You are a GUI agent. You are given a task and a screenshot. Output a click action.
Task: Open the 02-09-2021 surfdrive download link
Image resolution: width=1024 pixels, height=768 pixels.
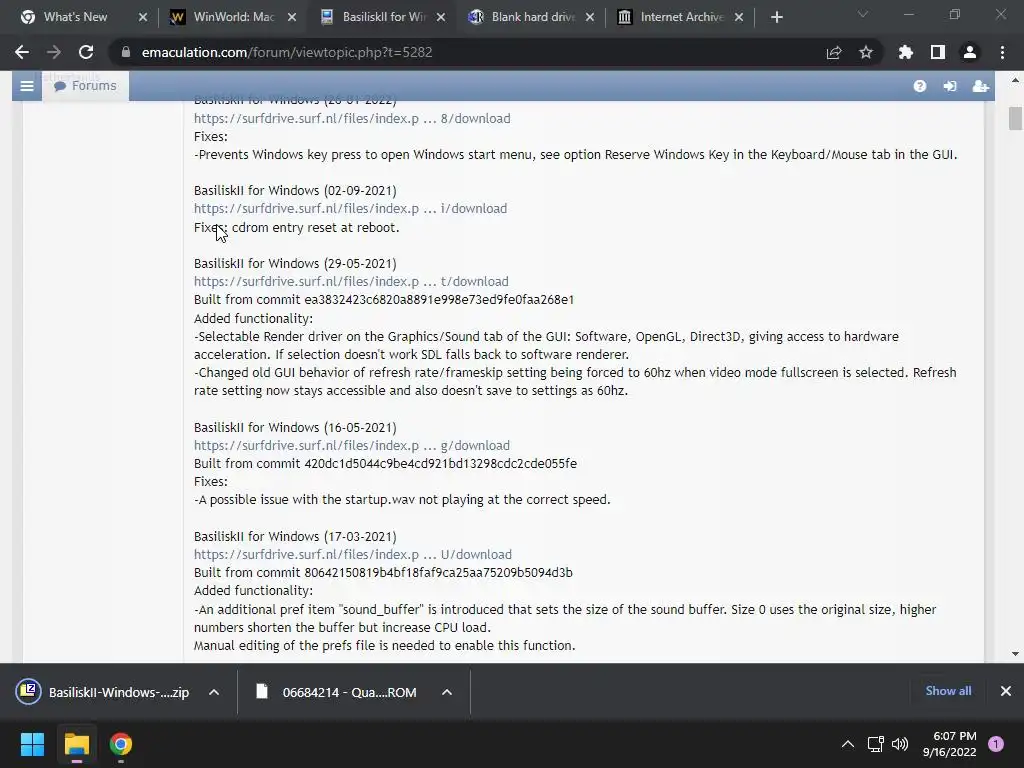coord(350,208)
